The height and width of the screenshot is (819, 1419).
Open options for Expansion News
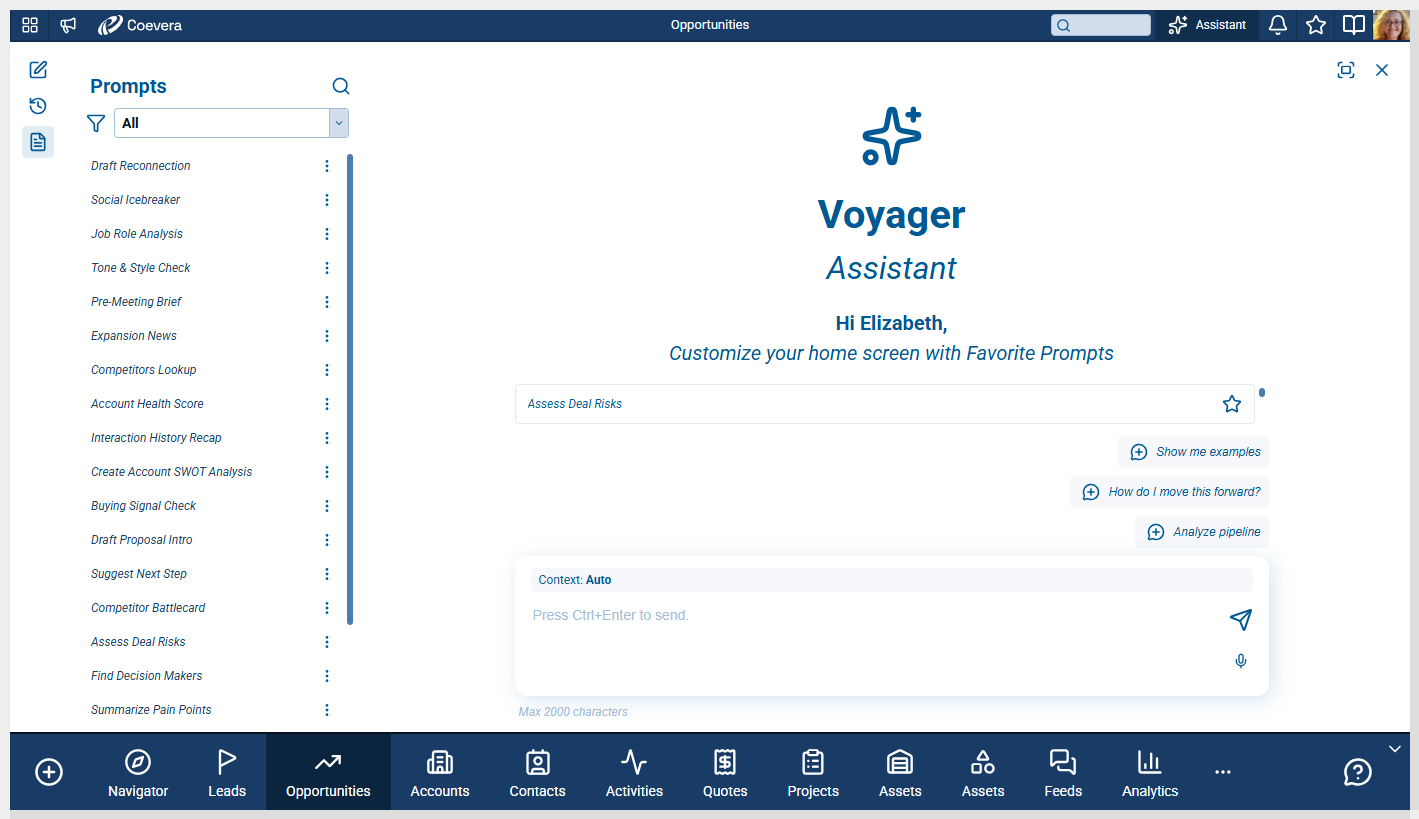327,336
